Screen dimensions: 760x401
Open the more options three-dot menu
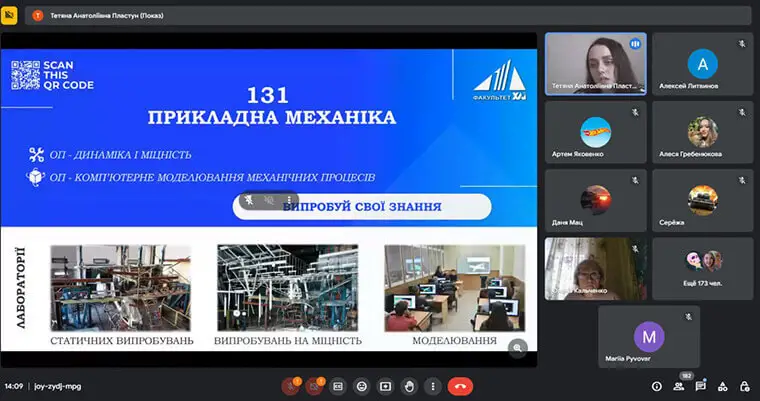pos(432,386)
